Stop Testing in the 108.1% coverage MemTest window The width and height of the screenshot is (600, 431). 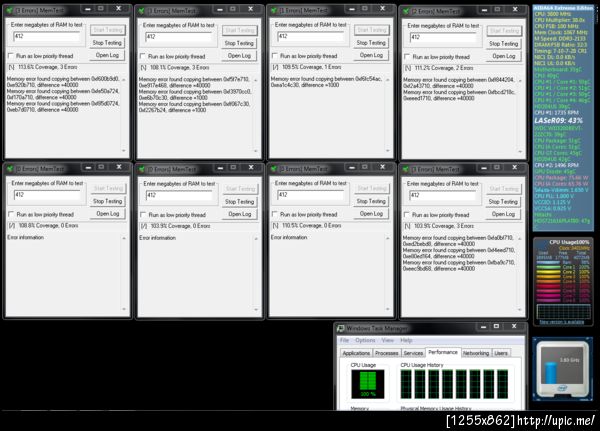[x=239, y=43]
